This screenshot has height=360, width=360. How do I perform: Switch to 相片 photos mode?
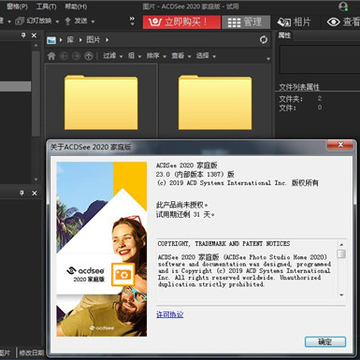click(x=294, y=22)
